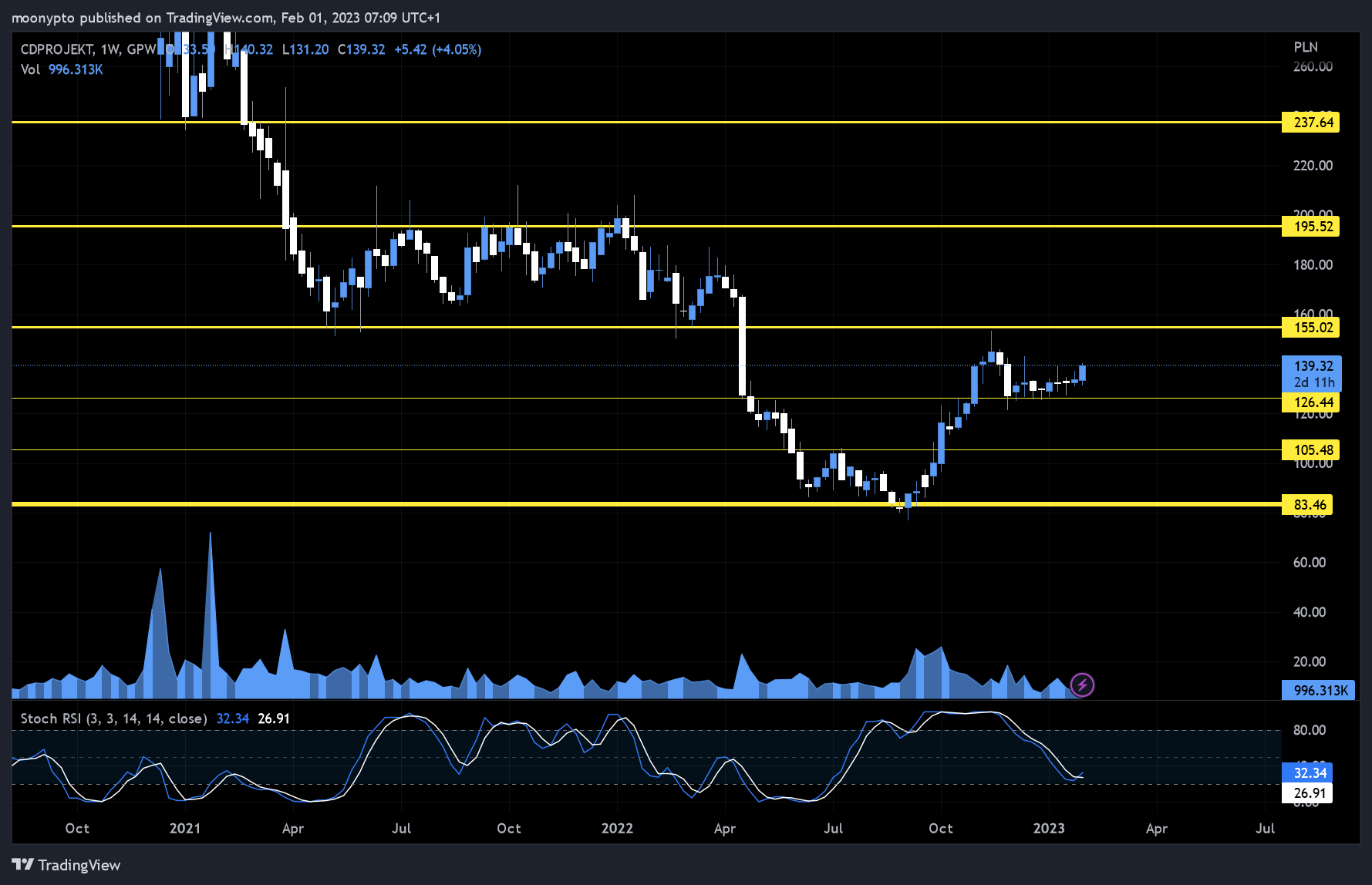Click the TradingView logo at bottom
Image resolution: width=1372 pixels, height=885 pixels.
(x=66, y=865)
